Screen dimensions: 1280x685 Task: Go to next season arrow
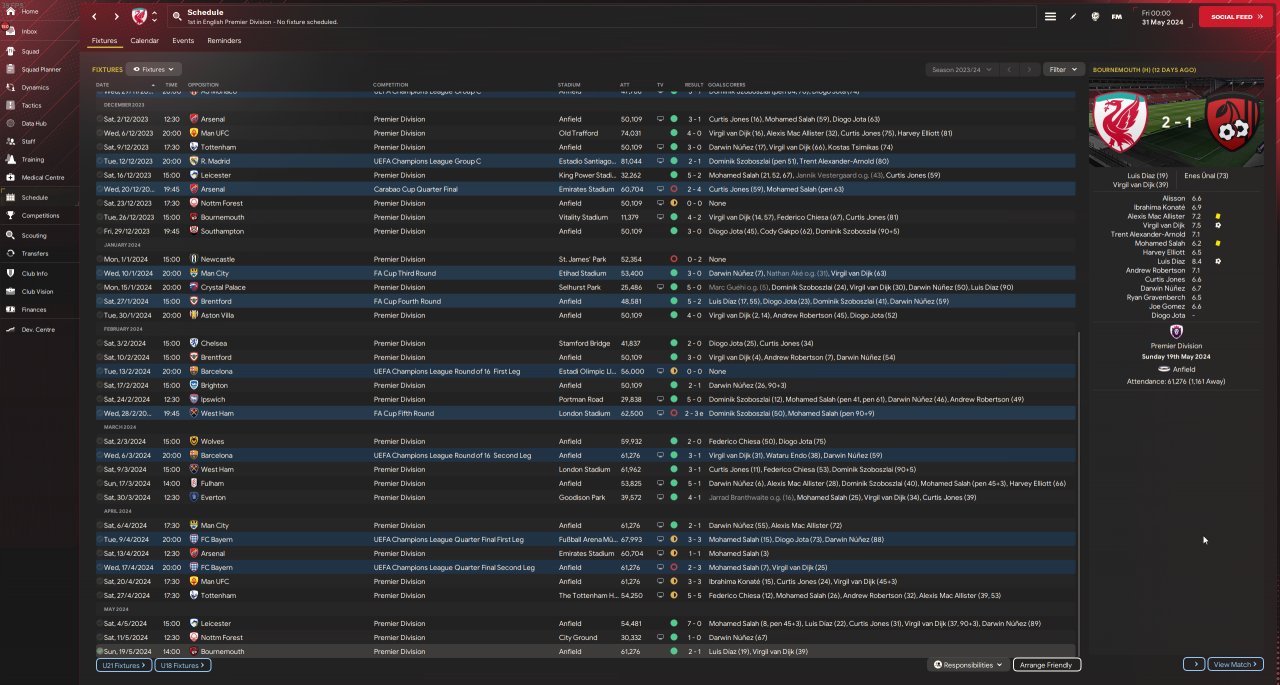(x=1029, y=69)
